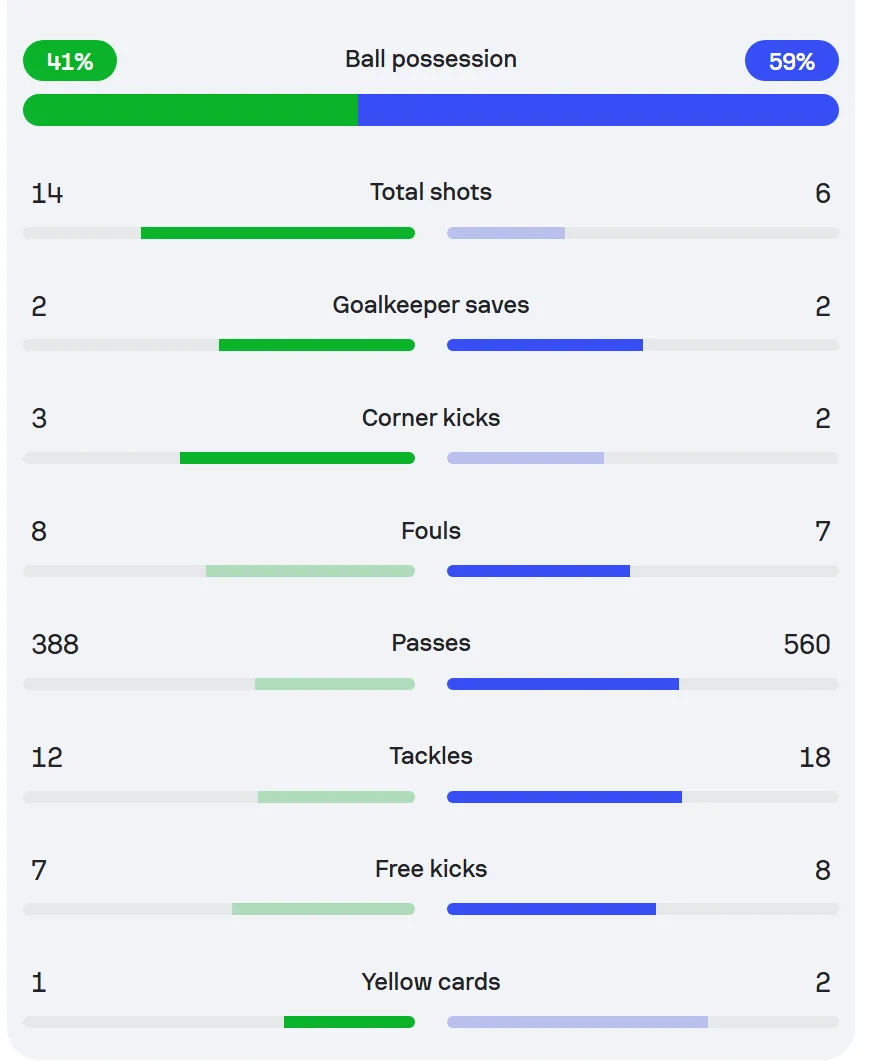Click the blue 59% possession badge
869x1061 pixels.
792,61
